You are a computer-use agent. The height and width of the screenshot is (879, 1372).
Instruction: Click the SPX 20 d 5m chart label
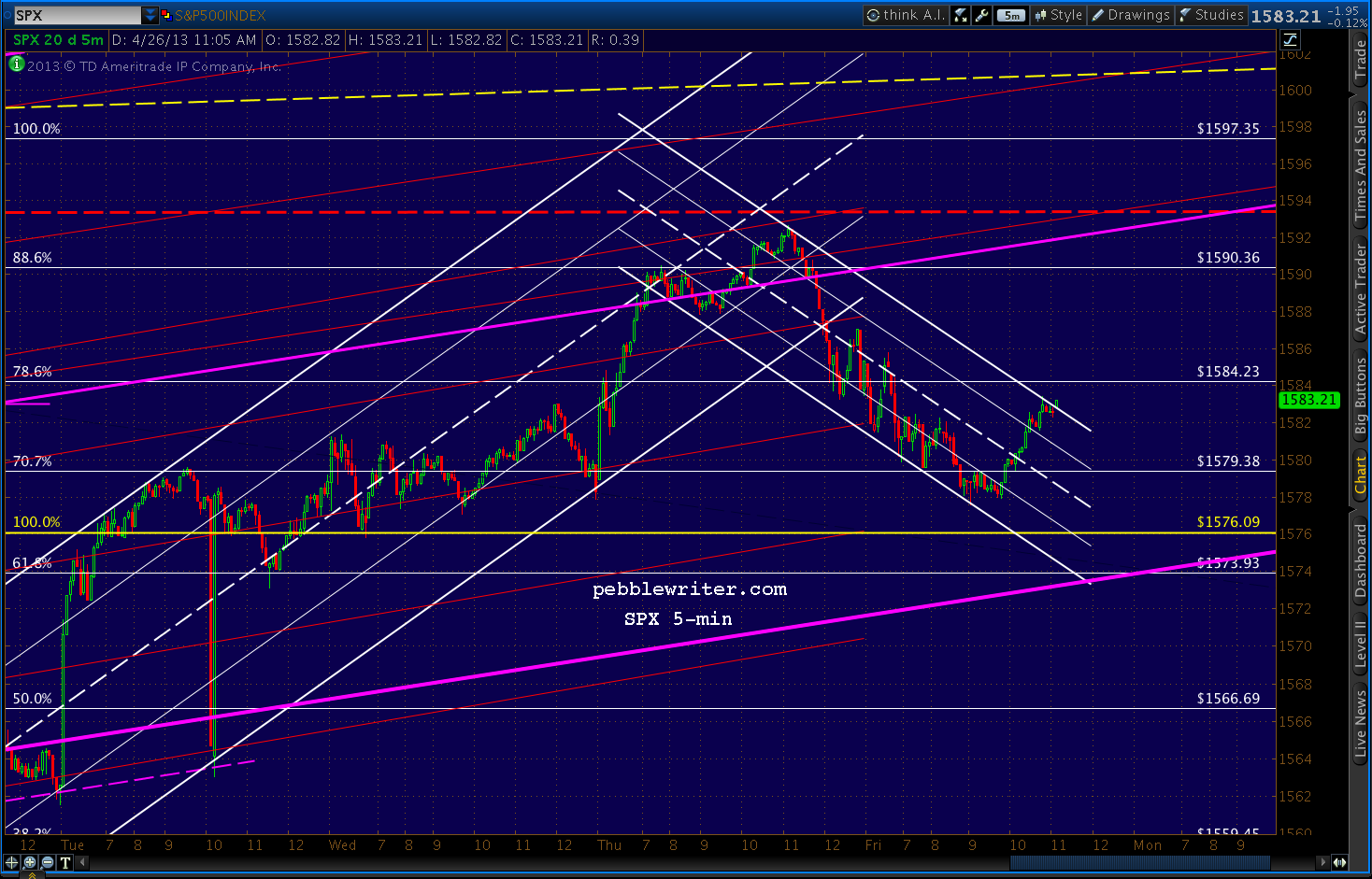tap(58, 39)
